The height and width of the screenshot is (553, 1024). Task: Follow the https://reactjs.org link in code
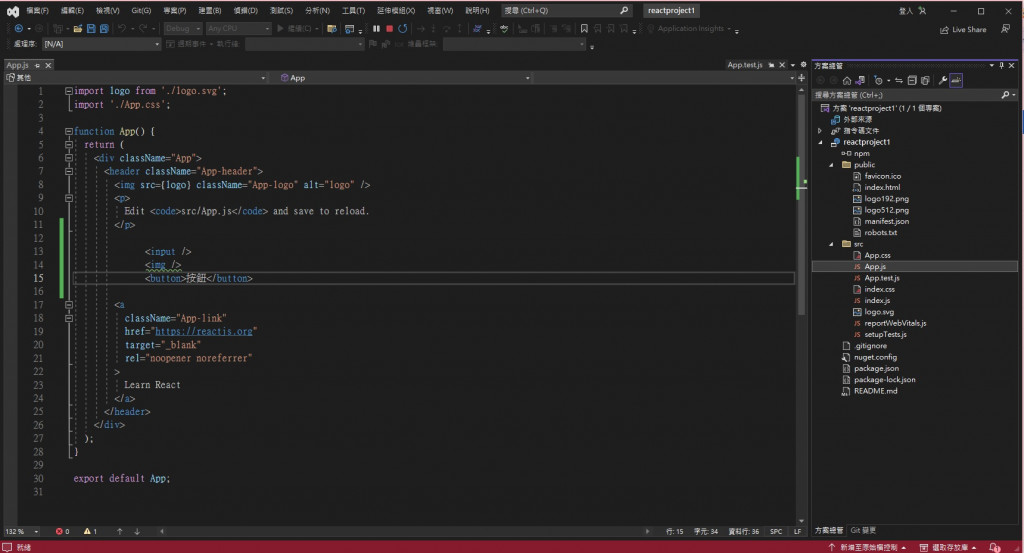coord(204,332)
